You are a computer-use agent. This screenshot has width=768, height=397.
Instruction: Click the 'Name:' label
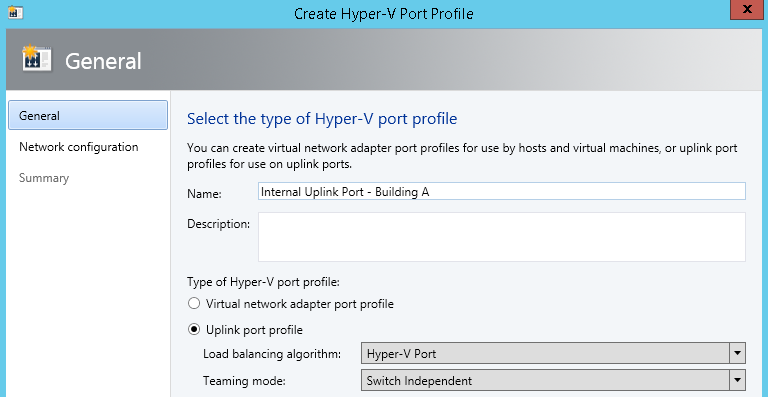204,194
